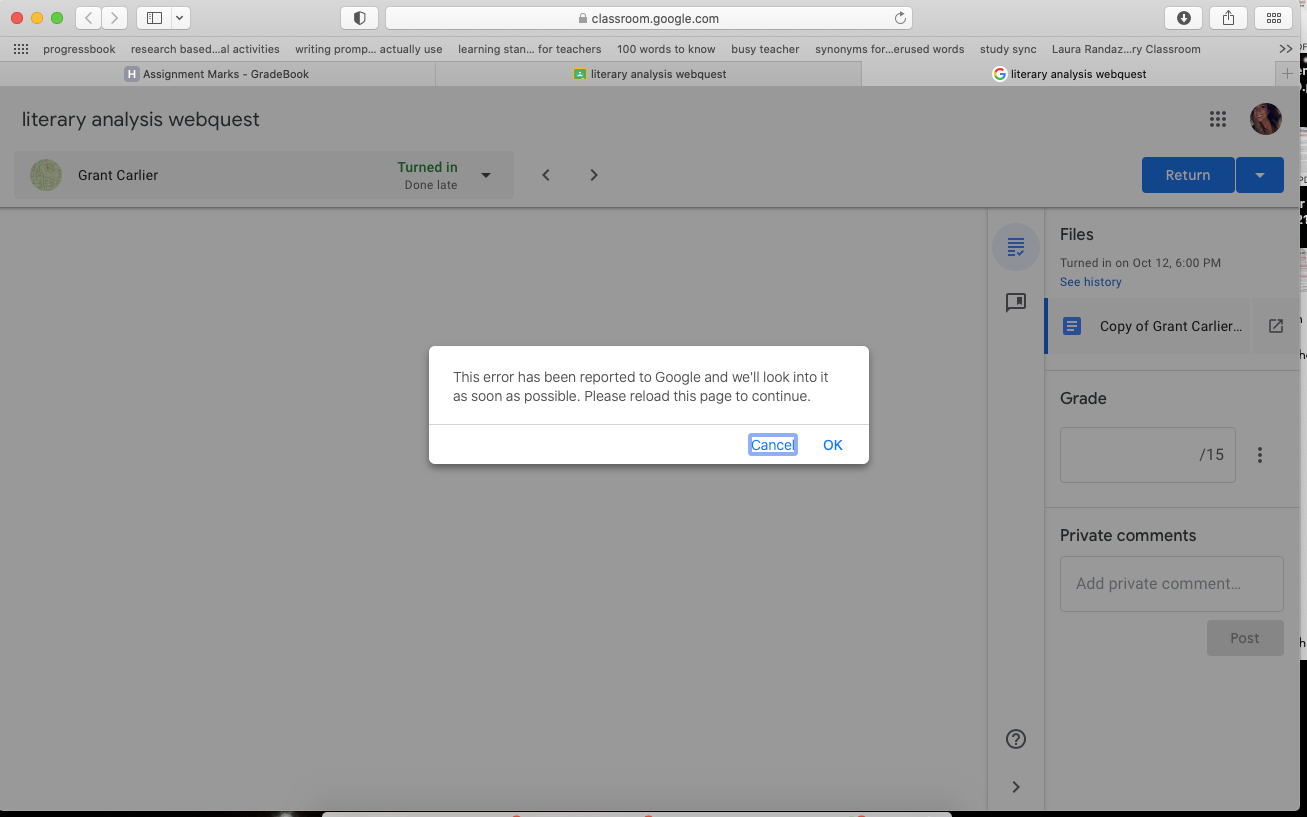1307x817 pixels.
Task: Reload the page from the address bar
Action: click(900, 18)
